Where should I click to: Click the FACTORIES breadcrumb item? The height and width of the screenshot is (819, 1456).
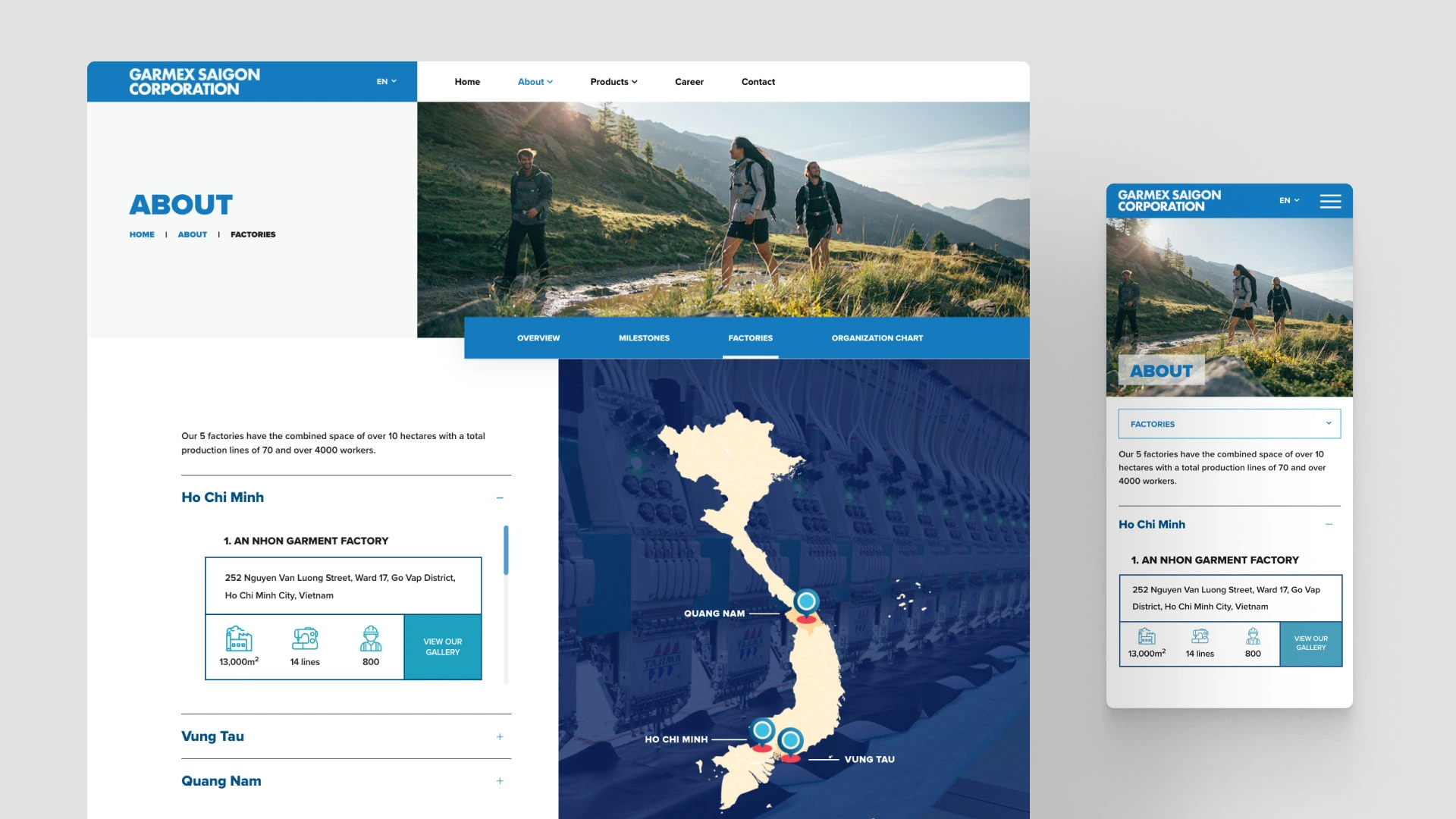click(253, 234)
